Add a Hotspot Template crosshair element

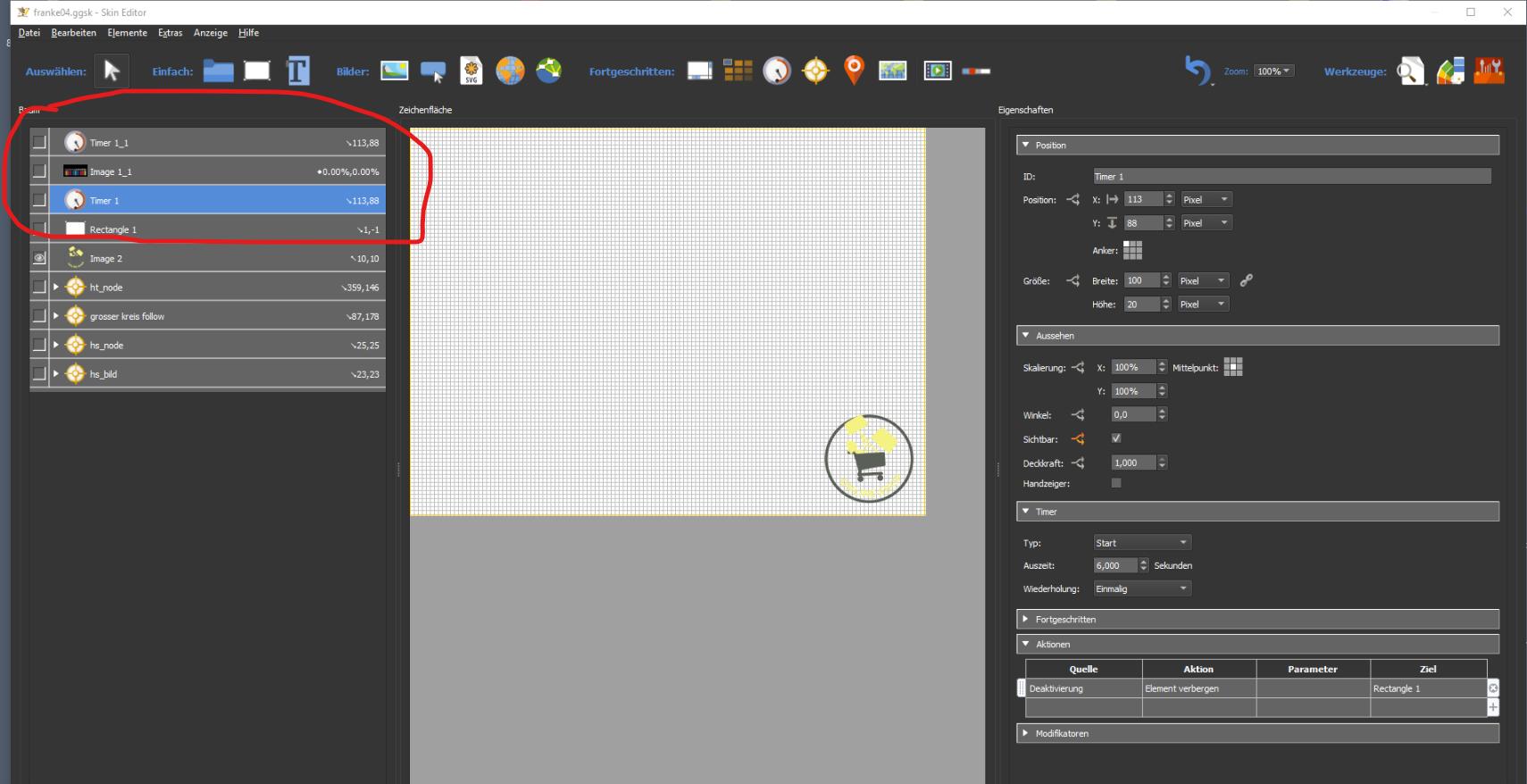pyautogui.click(x=815, y=71)
